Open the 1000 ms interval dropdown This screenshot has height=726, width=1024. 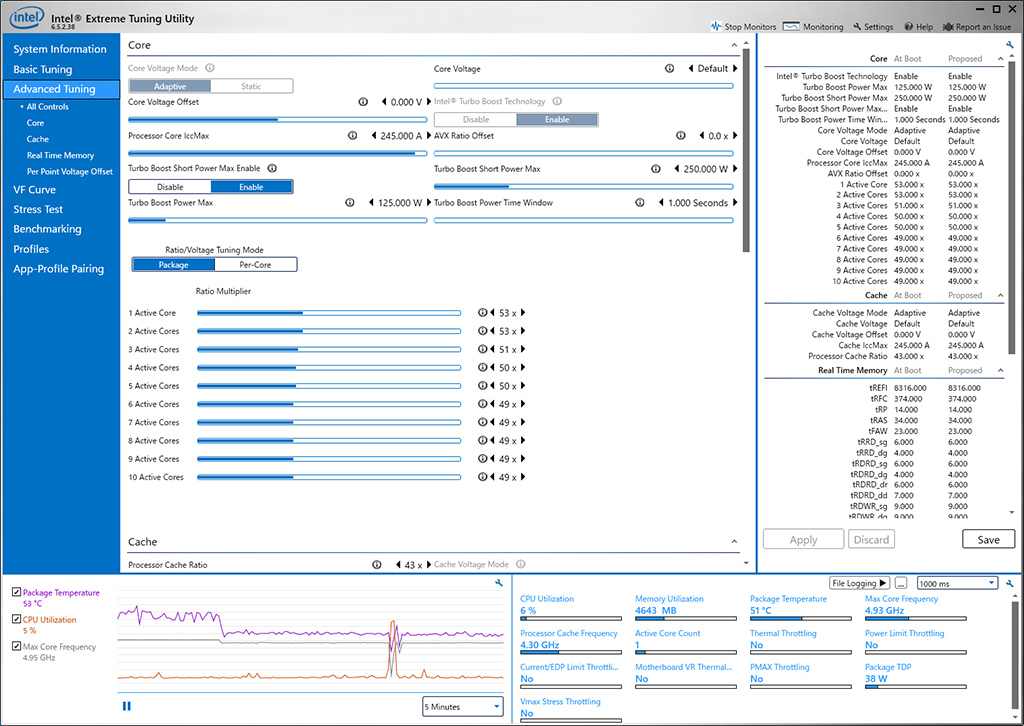point(957,583)
